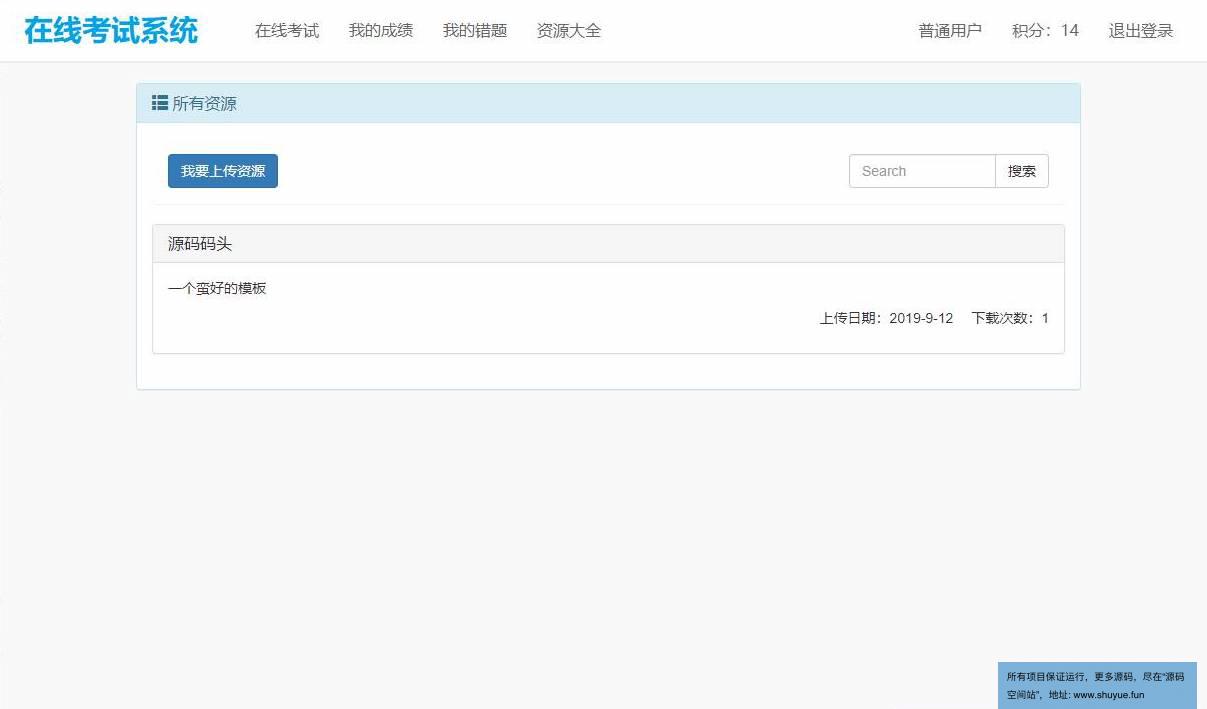Click the 所有资源 panel heading text
This screenshot has width=1207, height=709.
click(x=205, y=104)
